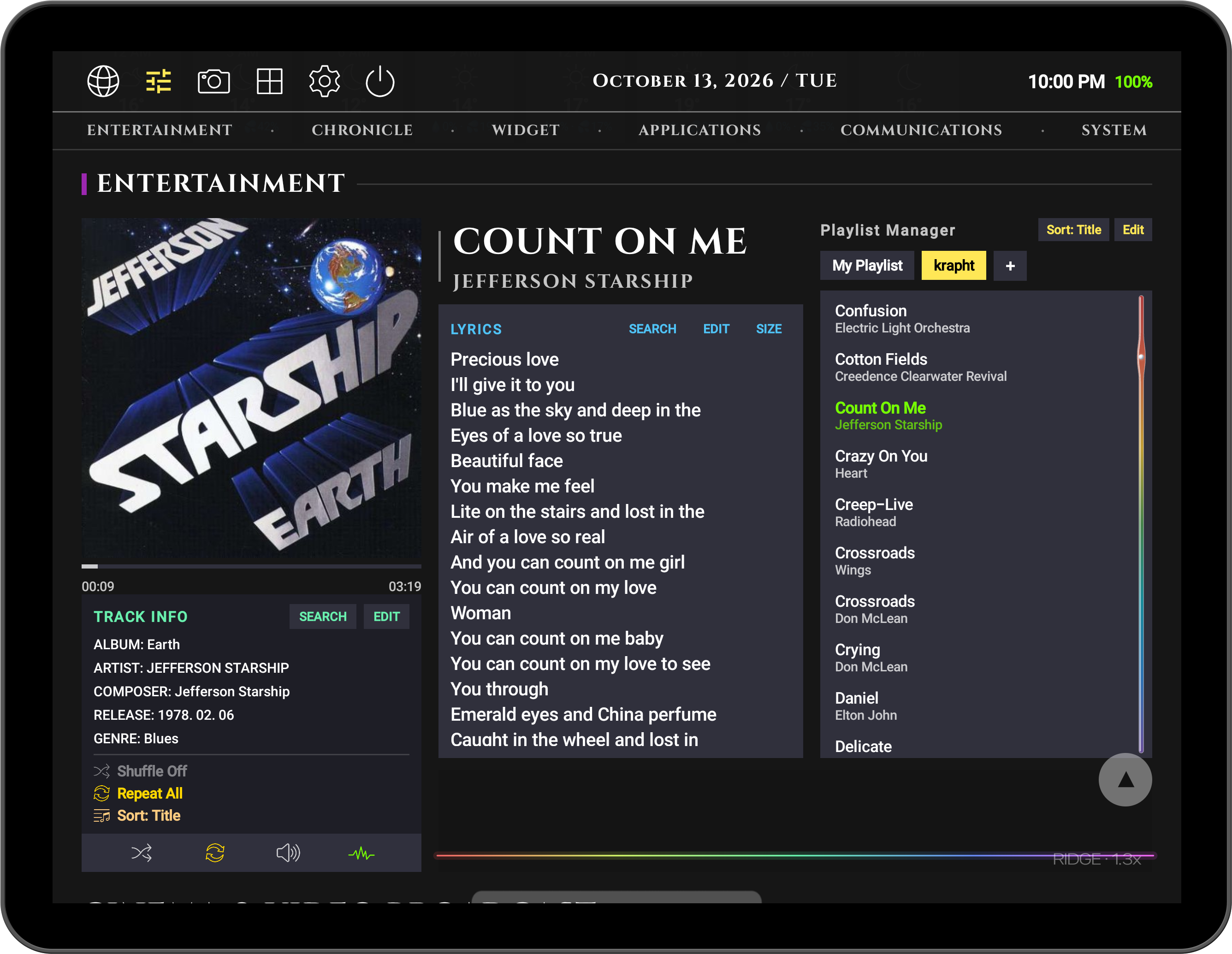Toggle Shuffle Off option

(x=141, y=770)
